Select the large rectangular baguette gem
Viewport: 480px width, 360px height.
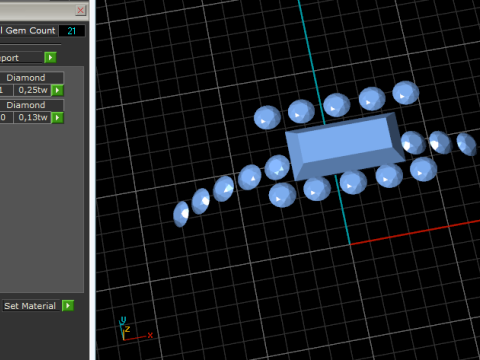click(x=345, y=147)
